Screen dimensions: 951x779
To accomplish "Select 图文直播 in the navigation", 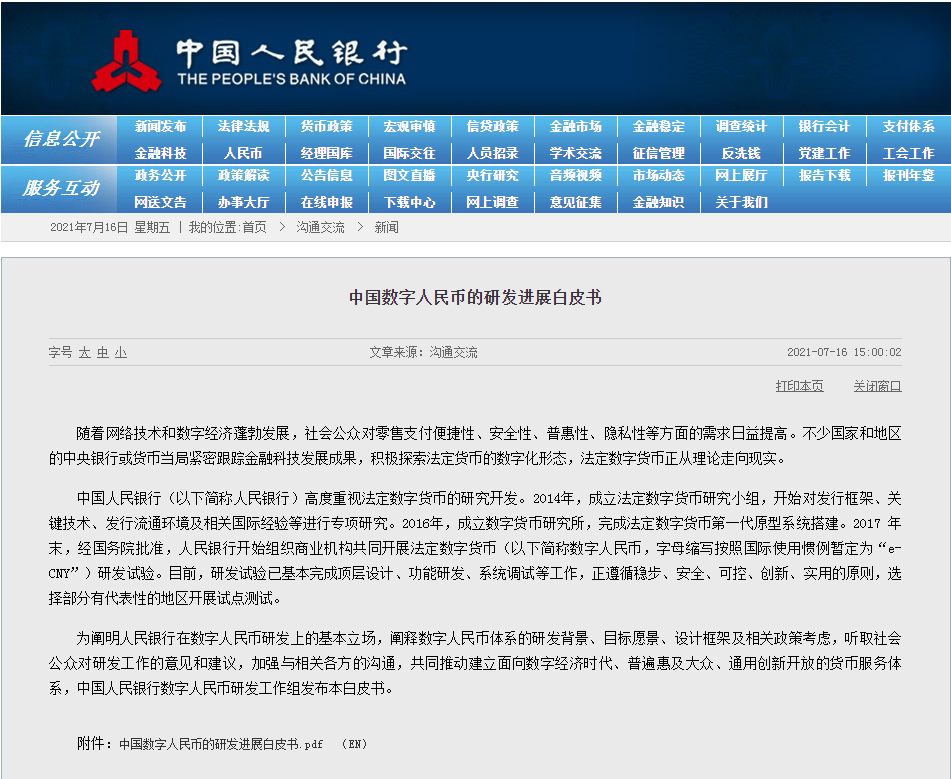I will [x=409, y=175].
